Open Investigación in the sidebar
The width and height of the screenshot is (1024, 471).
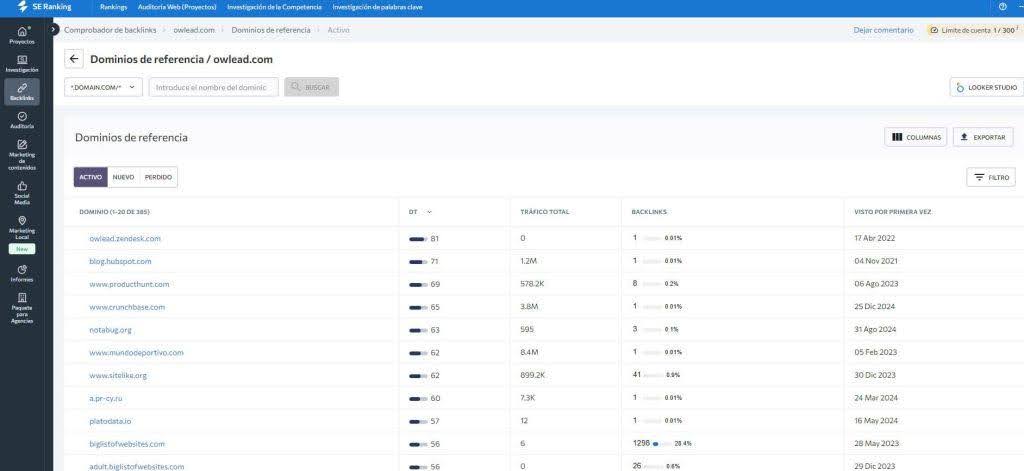[22, 64]
